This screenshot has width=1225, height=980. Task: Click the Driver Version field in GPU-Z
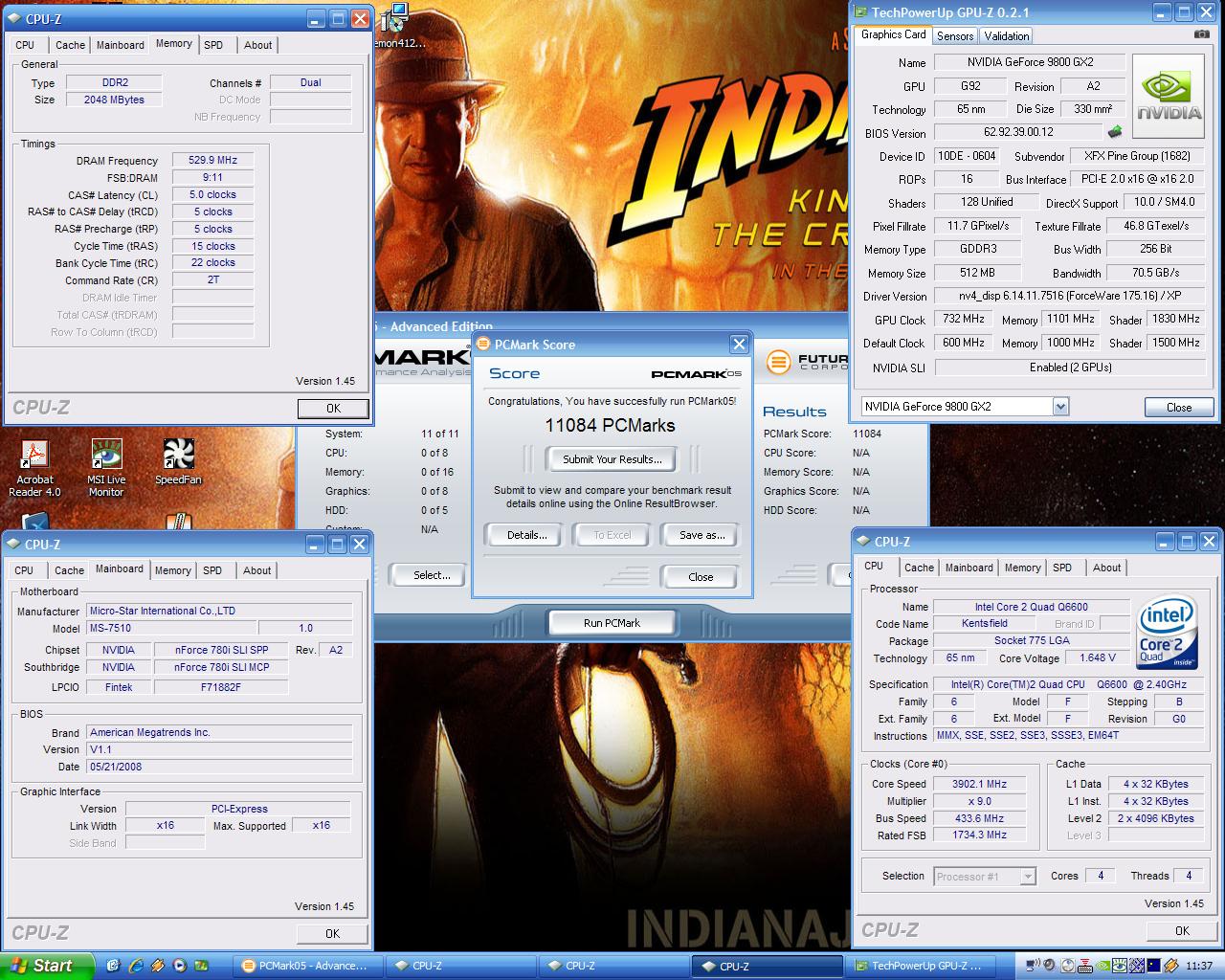[x=1068, y=297]
